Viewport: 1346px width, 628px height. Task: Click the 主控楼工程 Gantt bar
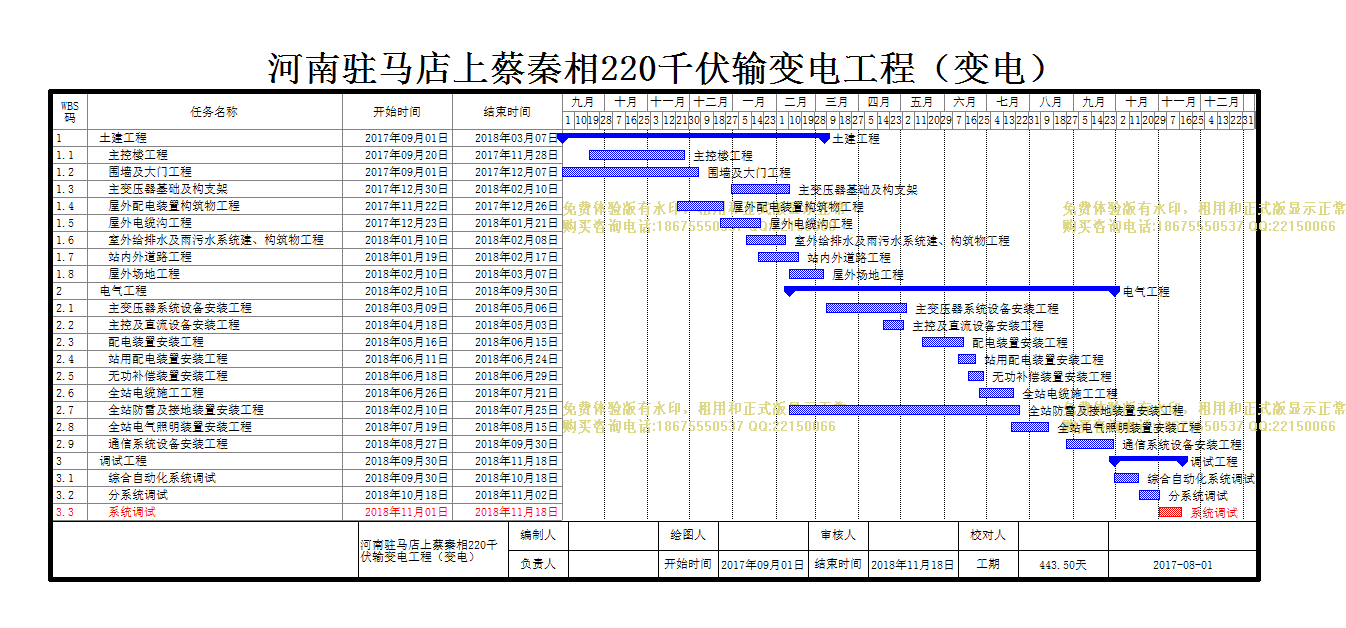click(637, 155)
